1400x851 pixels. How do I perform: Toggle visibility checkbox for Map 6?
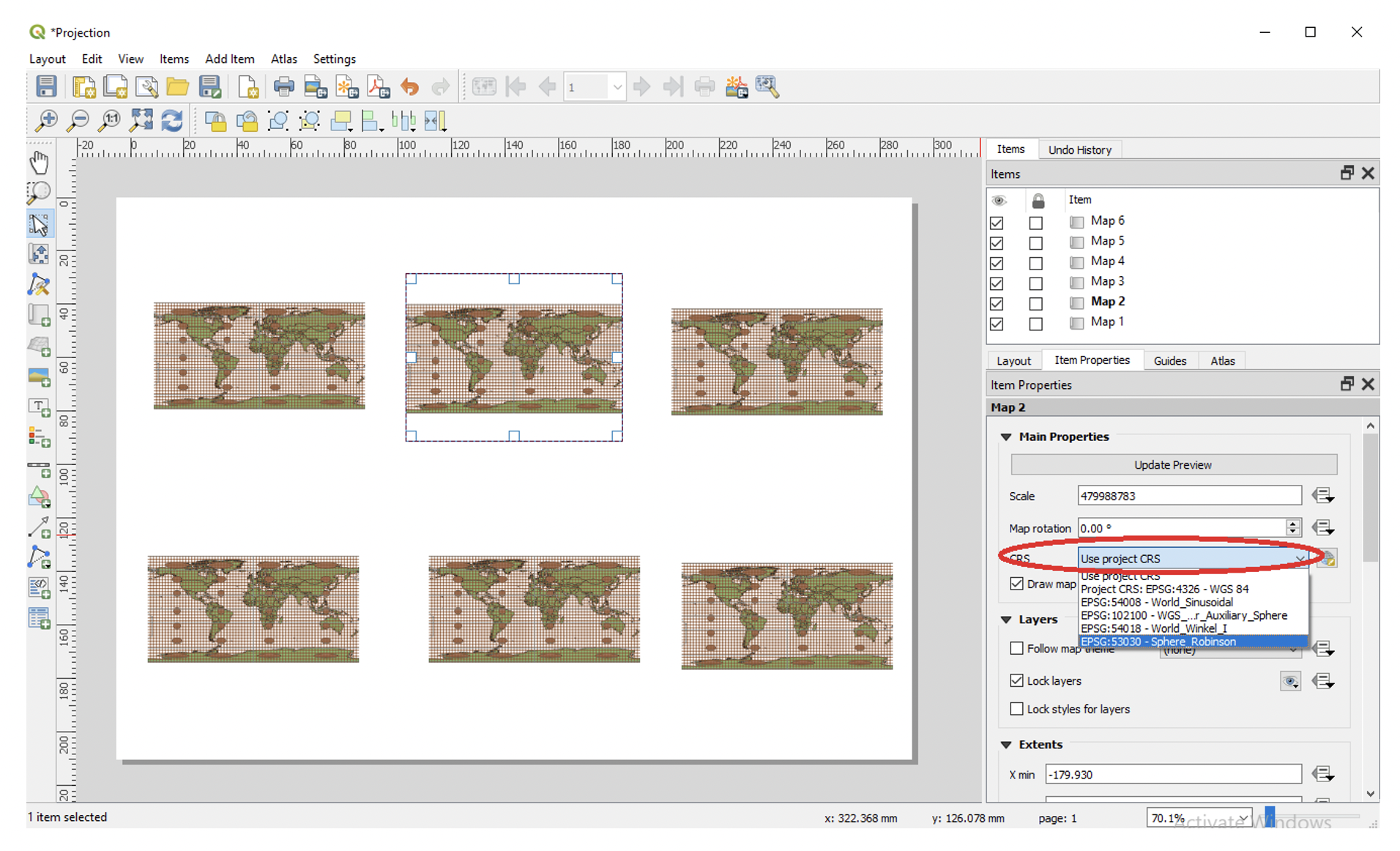[997, 222]
